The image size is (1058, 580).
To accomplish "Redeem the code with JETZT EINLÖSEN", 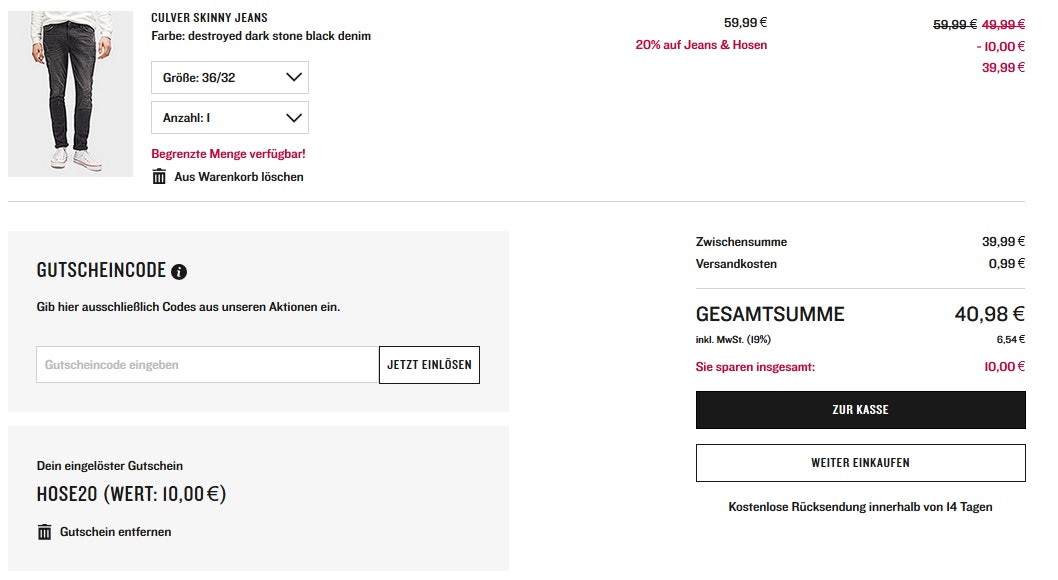I will coord(429,365).
